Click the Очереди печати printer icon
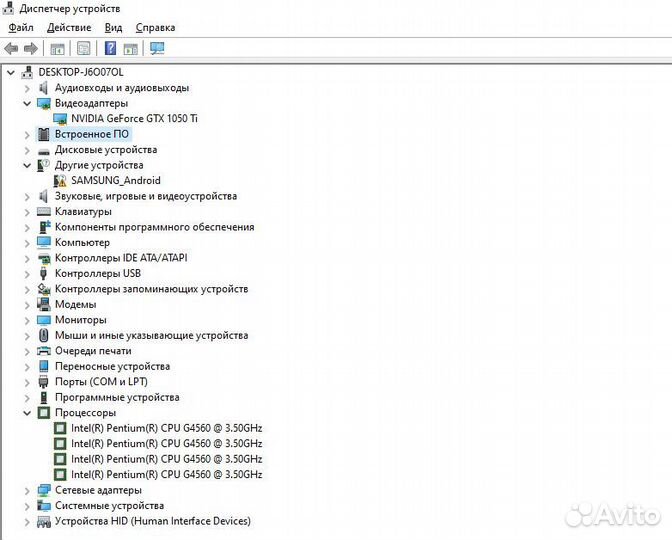 pos(44,351)
